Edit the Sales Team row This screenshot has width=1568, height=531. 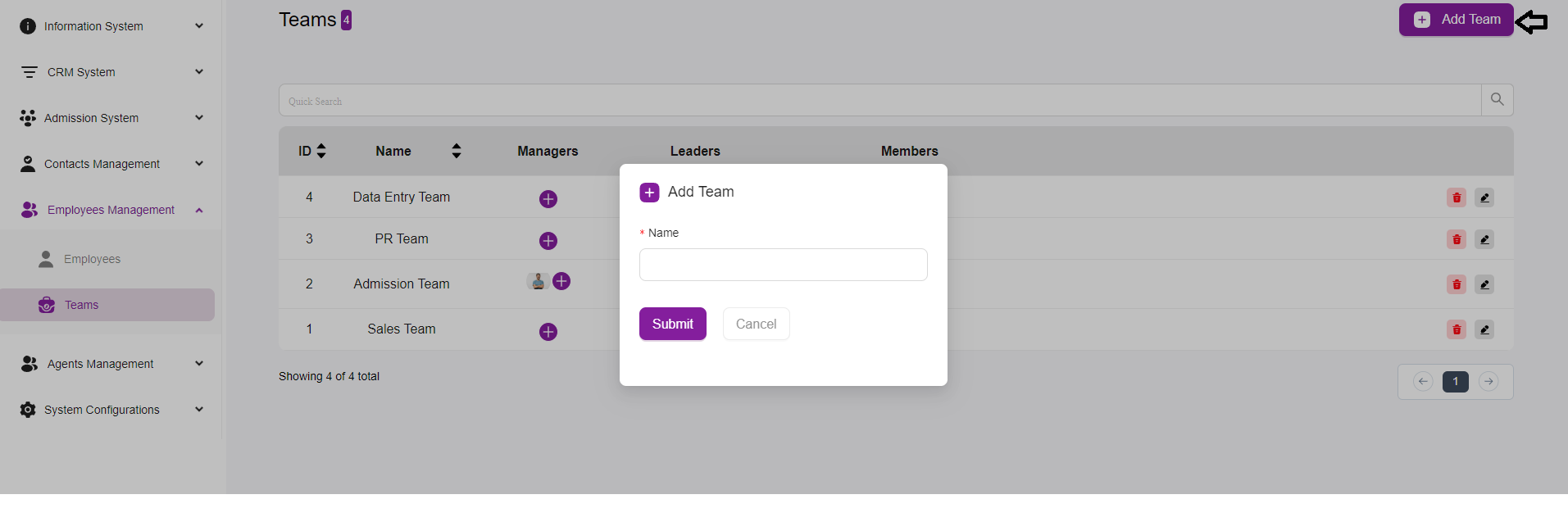(1484, 329)
